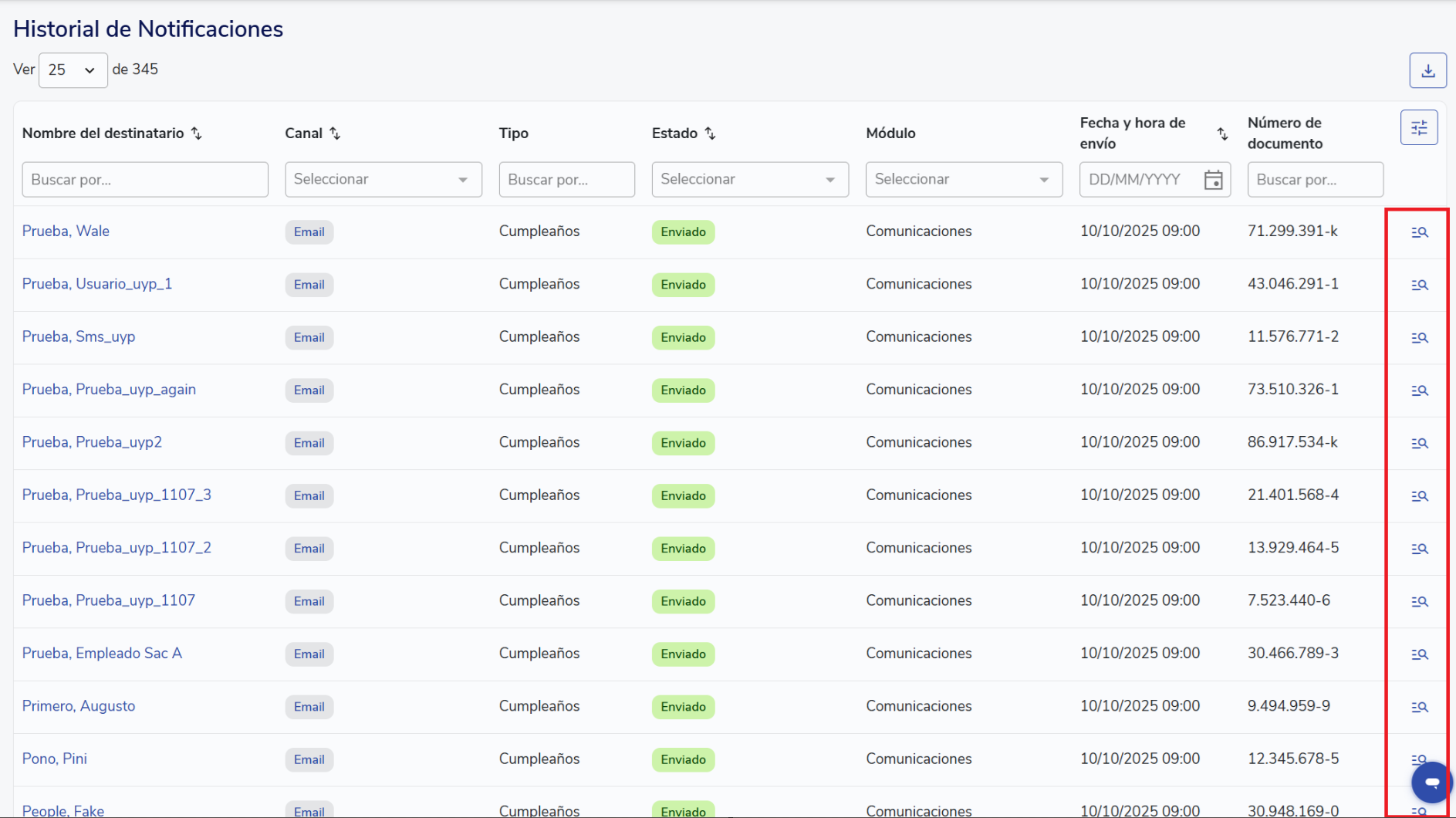
Task: Click detail icon for document 86.917.534-k
Action: 1419,443
